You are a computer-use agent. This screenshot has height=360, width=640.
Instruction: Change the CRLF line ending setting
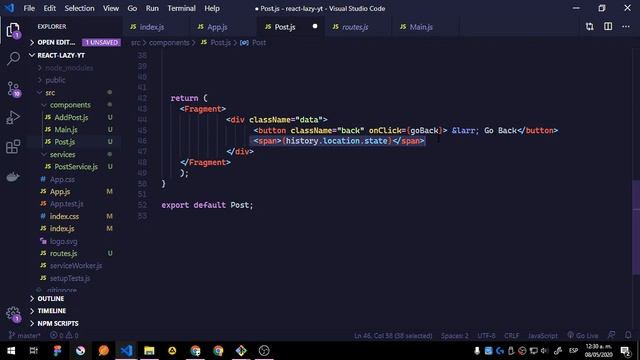click(511, 336)
